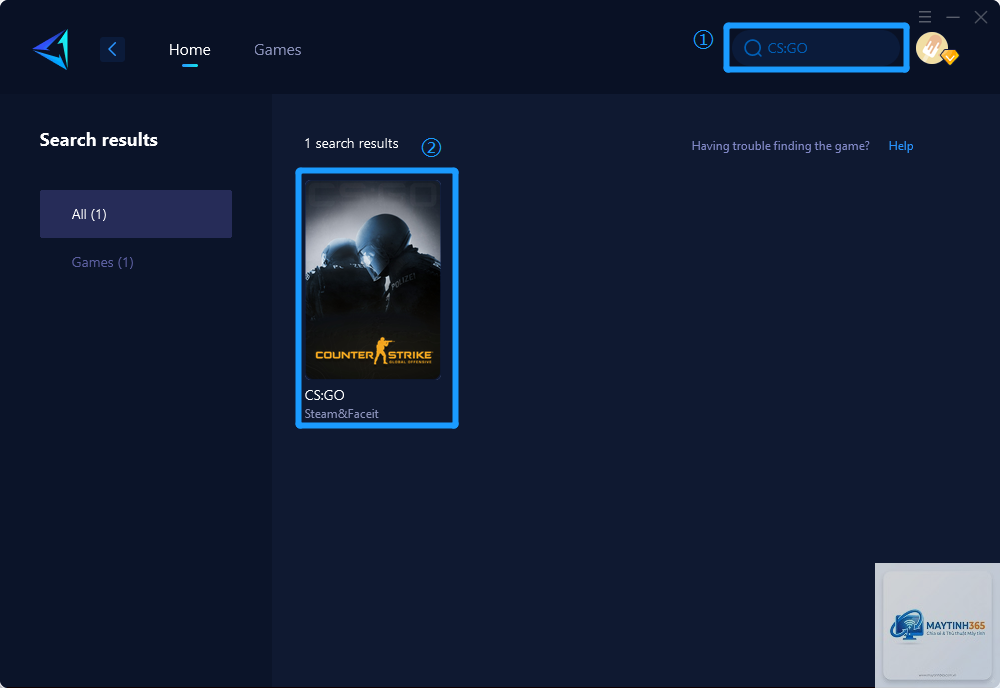The height and width of the screenshot is (688, 1000).
Task: Click the GearUP arrow logo icon
Action: [x=51, y=49]
